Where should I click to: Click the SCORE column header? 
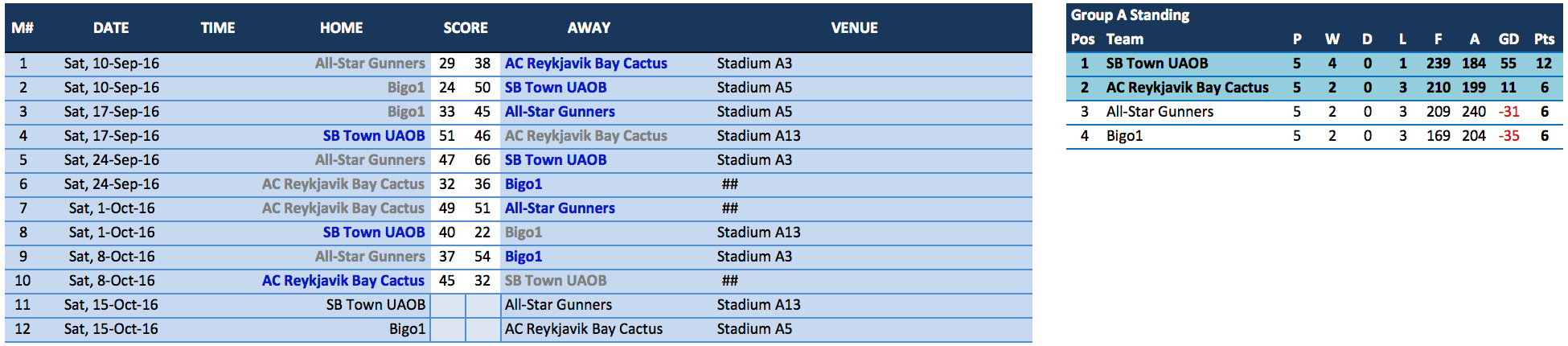tap(466, 27)
